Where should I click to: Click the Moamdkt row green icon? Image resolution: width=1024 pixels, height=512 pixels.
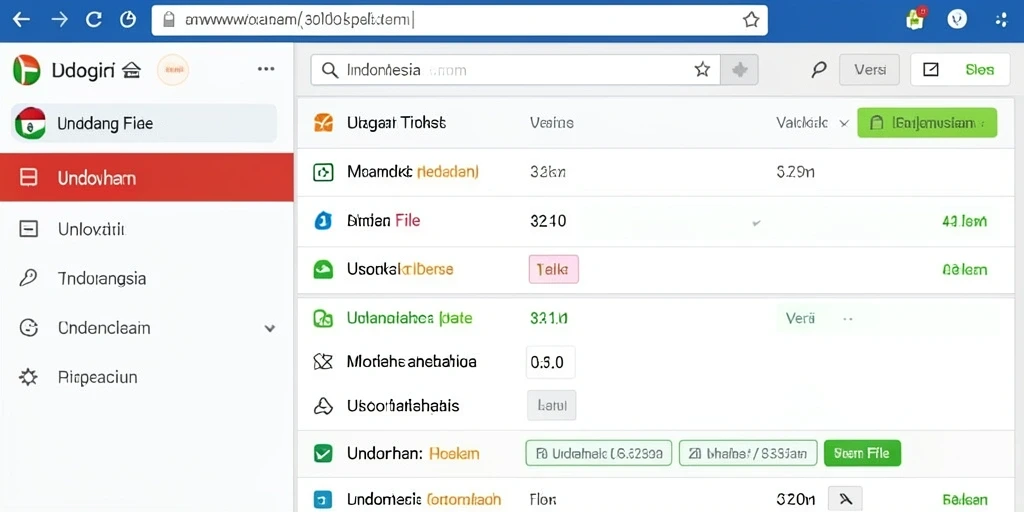323,172
